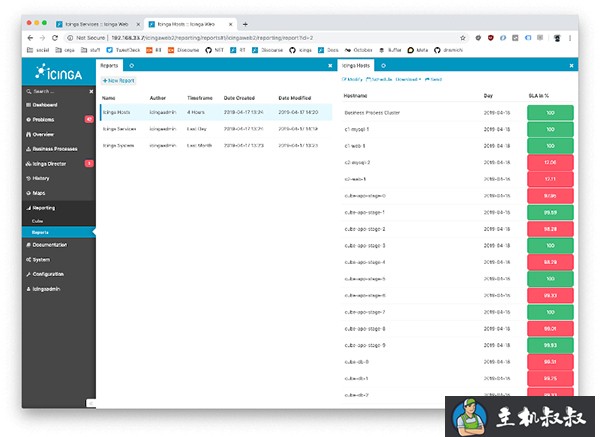Click the Modify link
Viewport: 600px width, 437px height.
tap(352, 80)
